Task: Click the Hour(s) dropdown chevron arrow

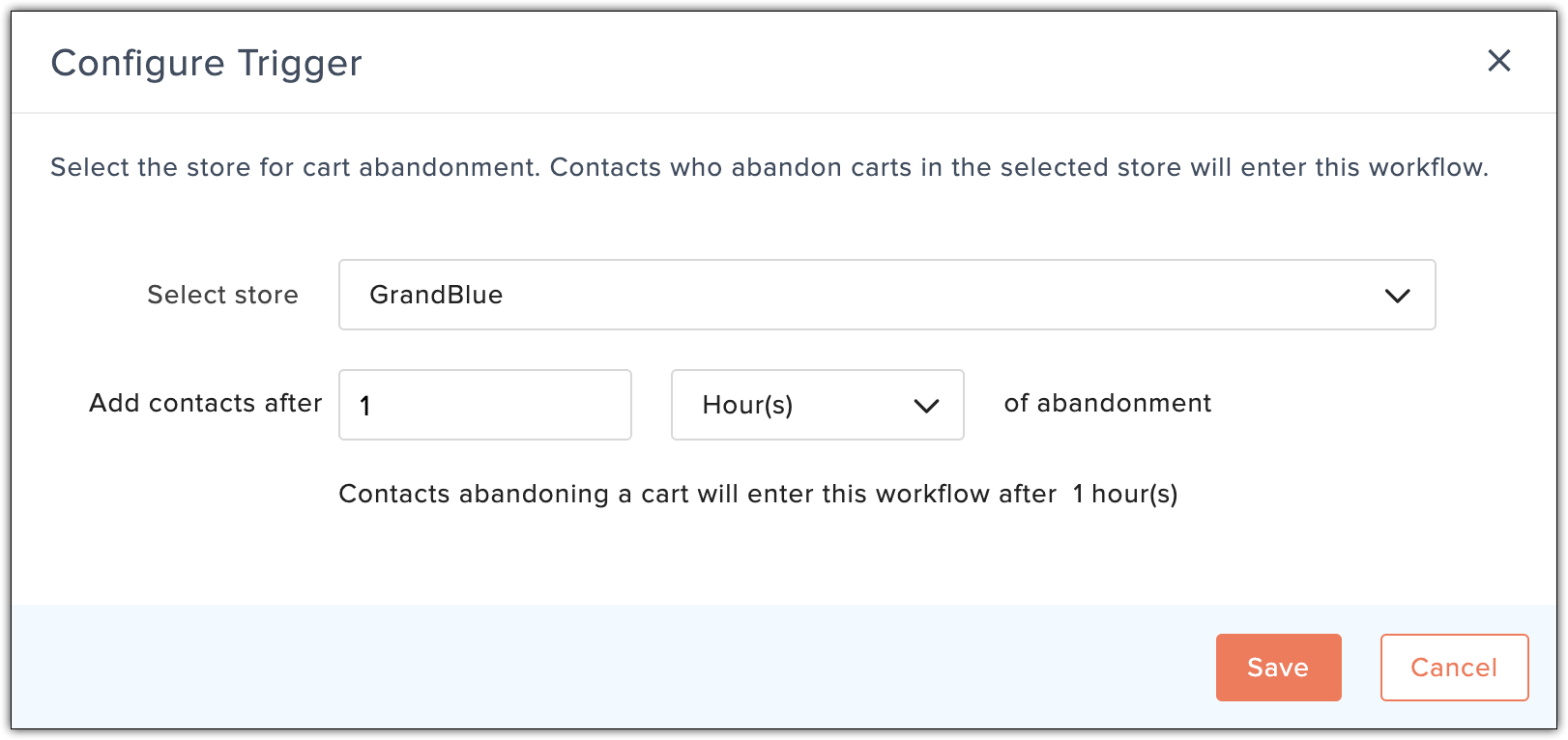Action: click(x=926, y=406)
